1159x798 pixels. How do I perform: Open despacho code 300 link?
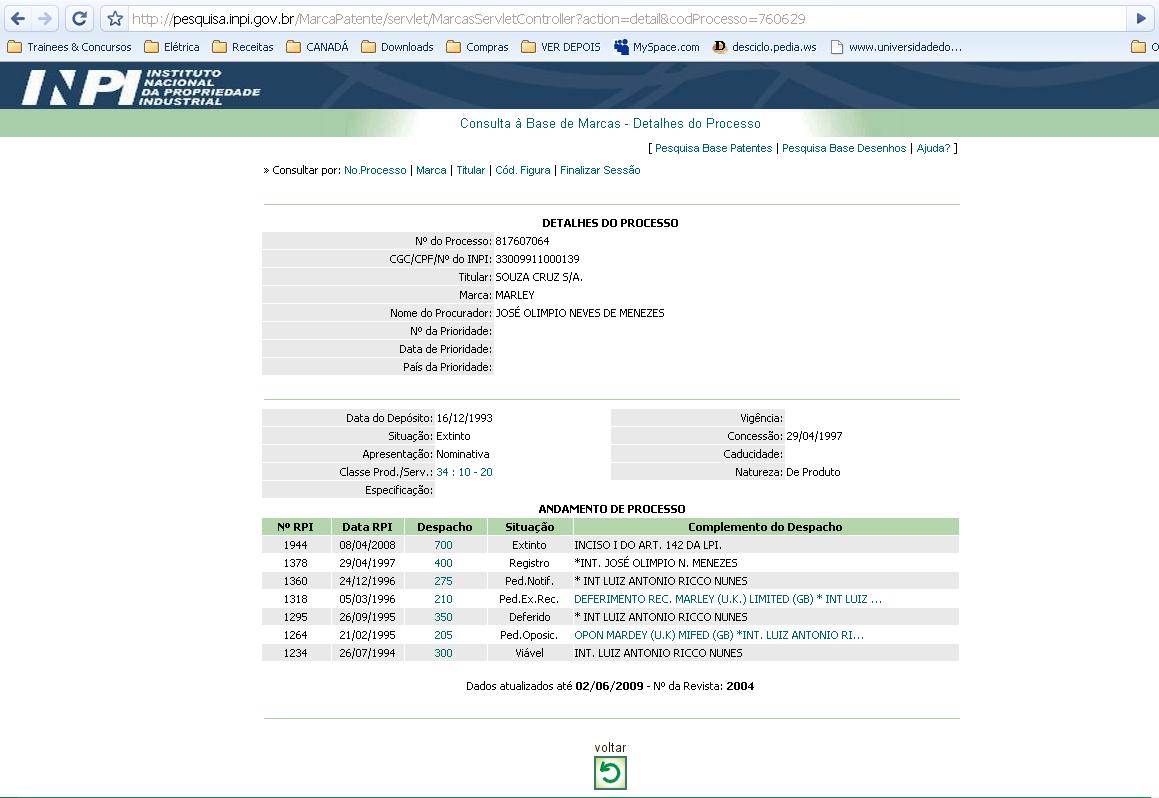pos(443,653)
